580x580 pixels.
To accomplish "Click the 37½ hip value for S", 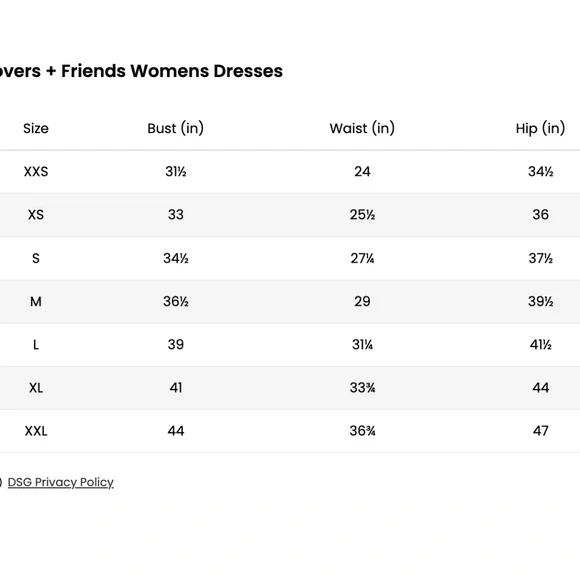I will [x=540, y=258].
